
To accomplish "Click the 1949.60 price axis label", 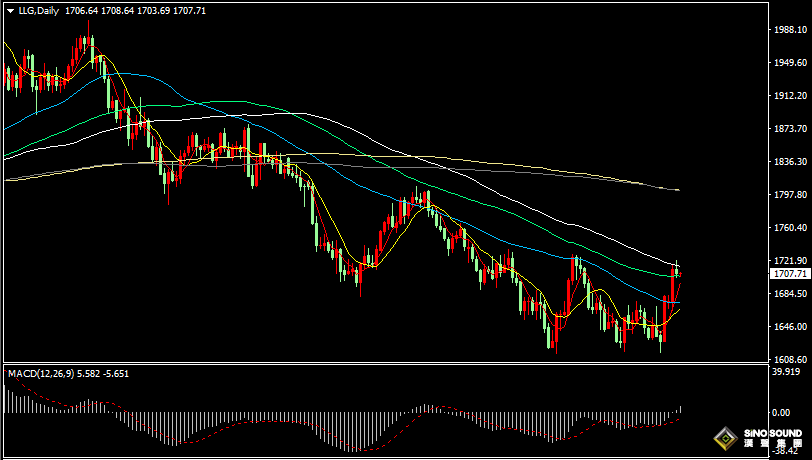I will click(x=789, y=63).
